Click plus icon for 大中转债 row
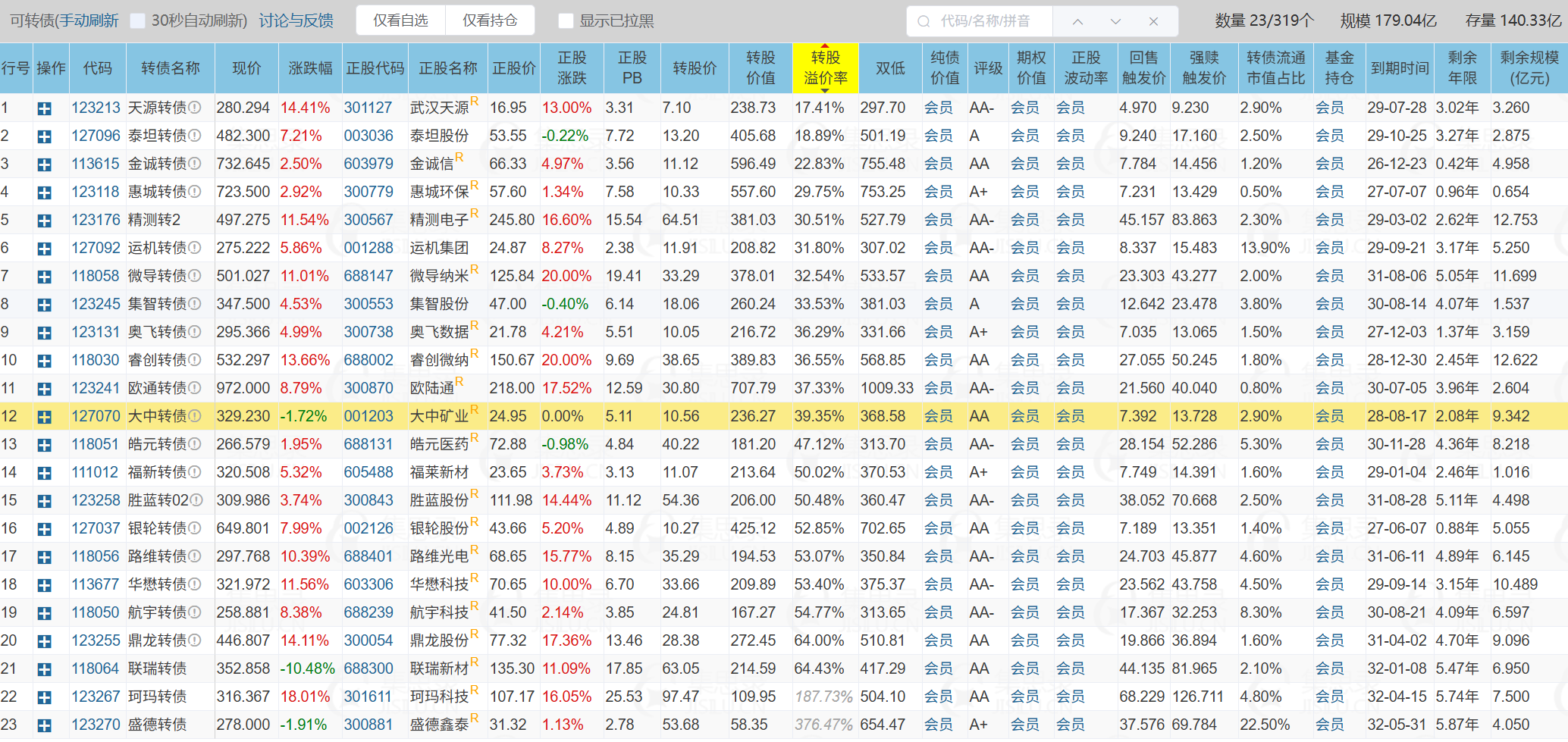This screenshot has width=1568, height=742. [x=45, y=418]
